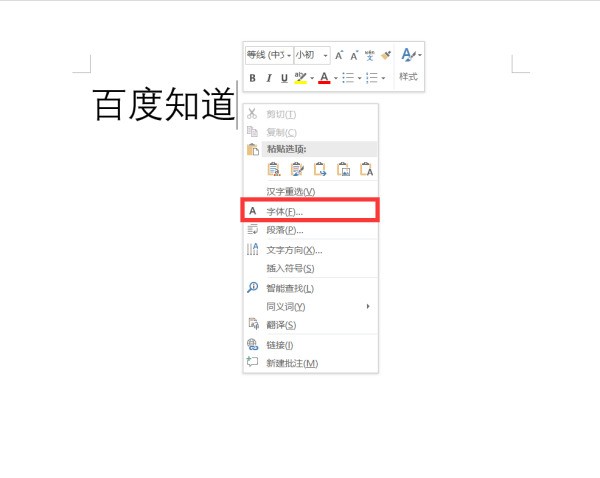Apply red font color
Image resolution: width=600 pixels, height=478 pixels.
click(x=324, y=78)
